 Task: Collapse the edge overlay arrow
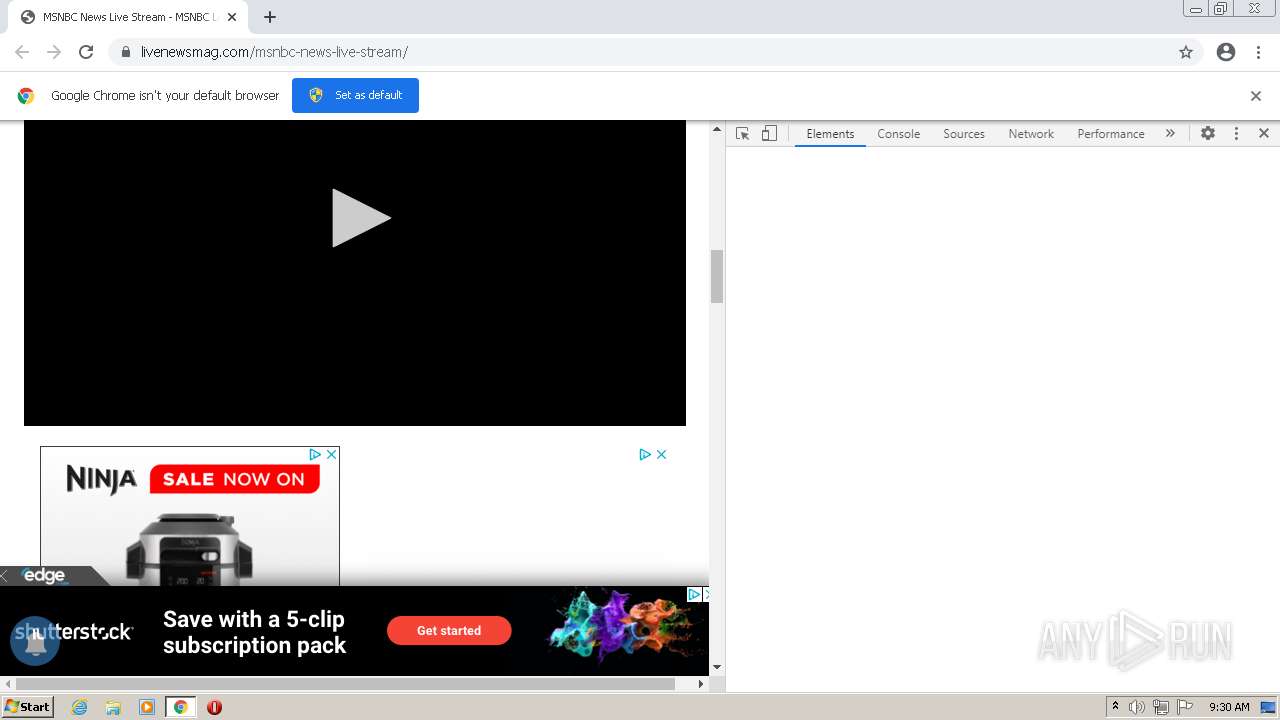click(5, 576)
